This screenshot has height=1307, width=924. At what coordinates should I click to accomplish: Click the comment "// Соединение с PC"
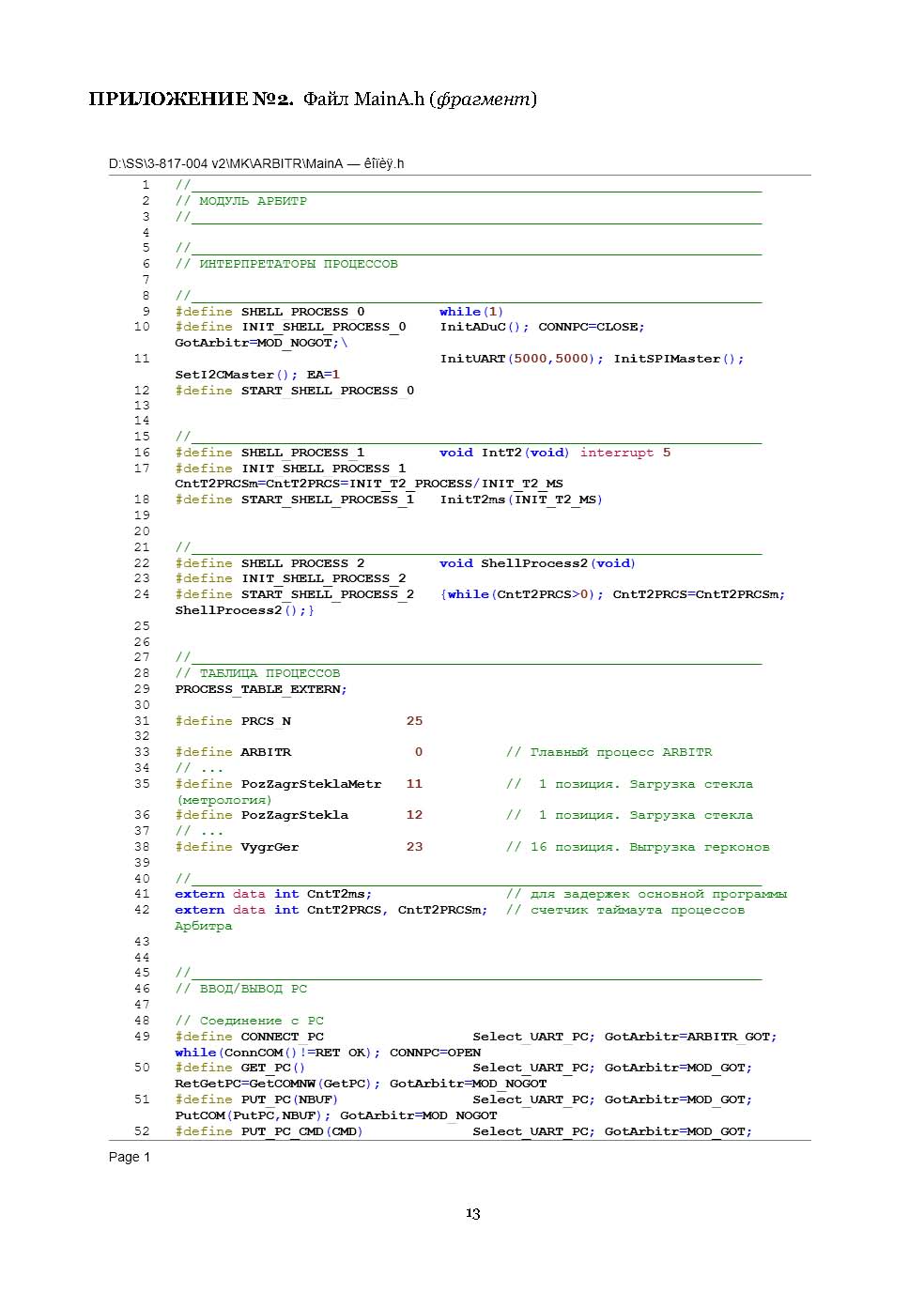(250, 1021)
